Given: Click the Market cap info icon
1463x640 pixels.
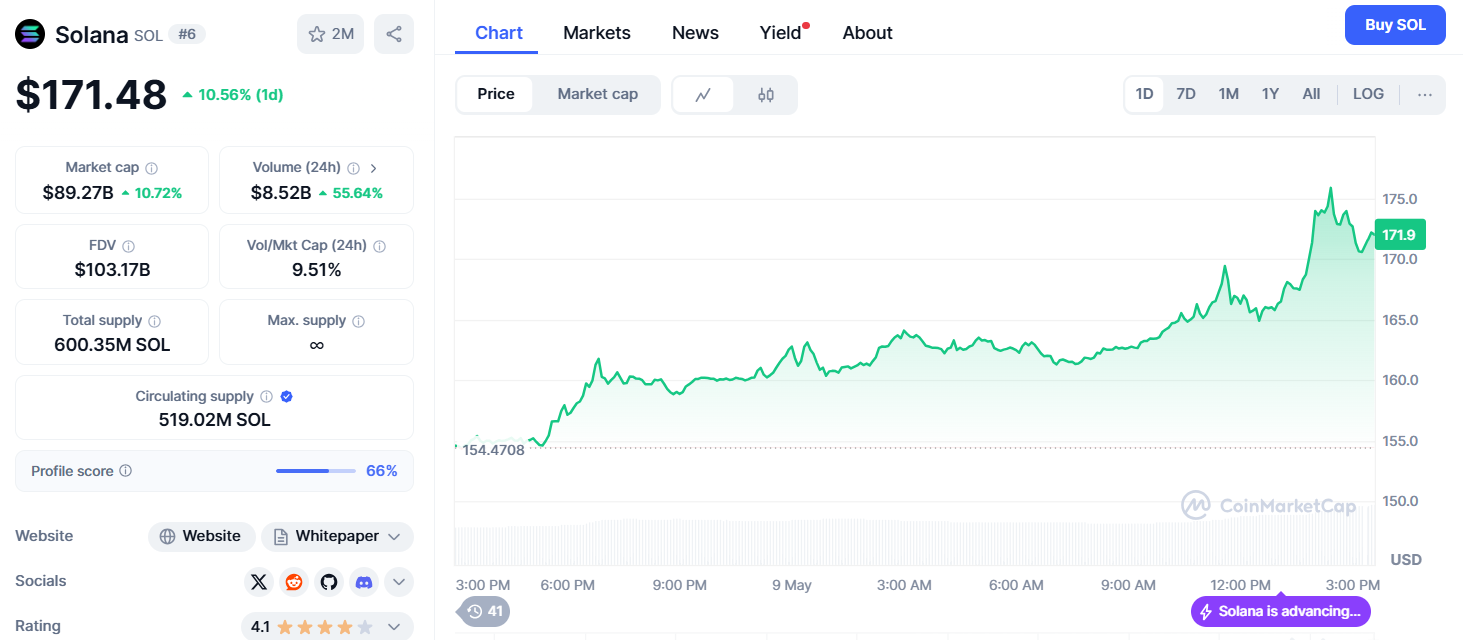Looking at the screenshot, I should pos(151,168).
